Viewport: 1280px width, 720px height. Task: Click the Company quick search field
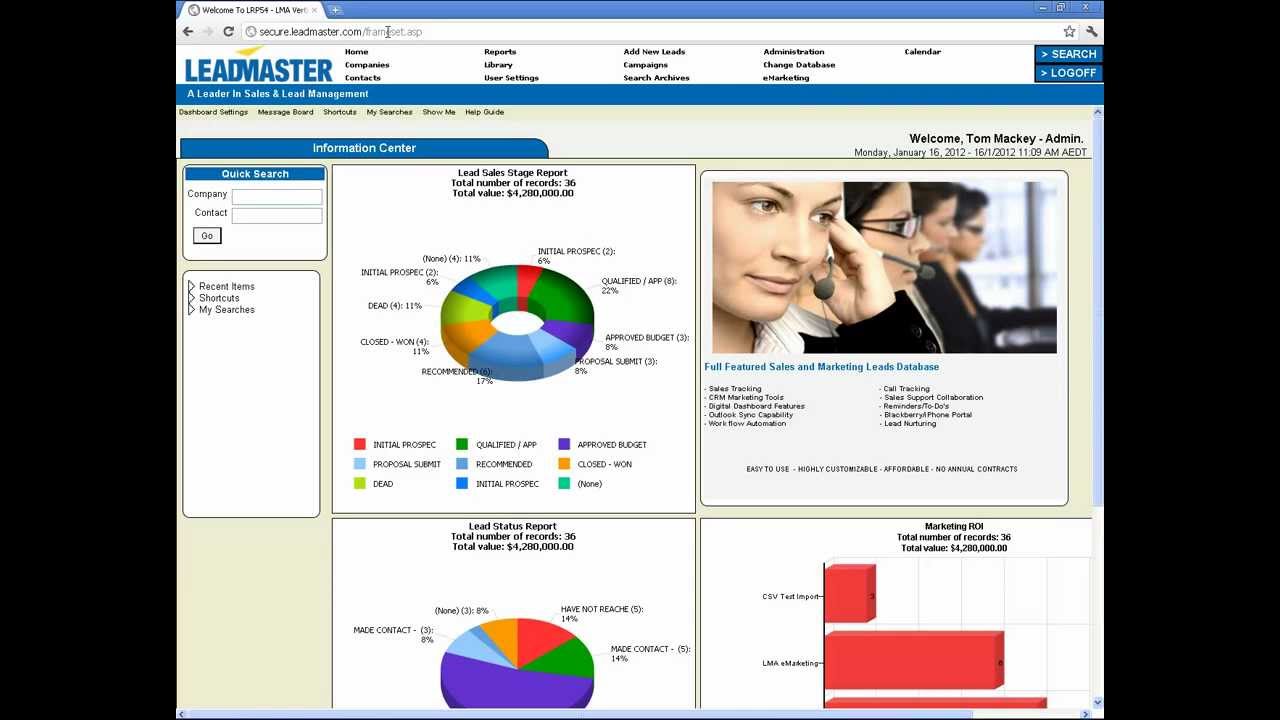coord(277,197)
